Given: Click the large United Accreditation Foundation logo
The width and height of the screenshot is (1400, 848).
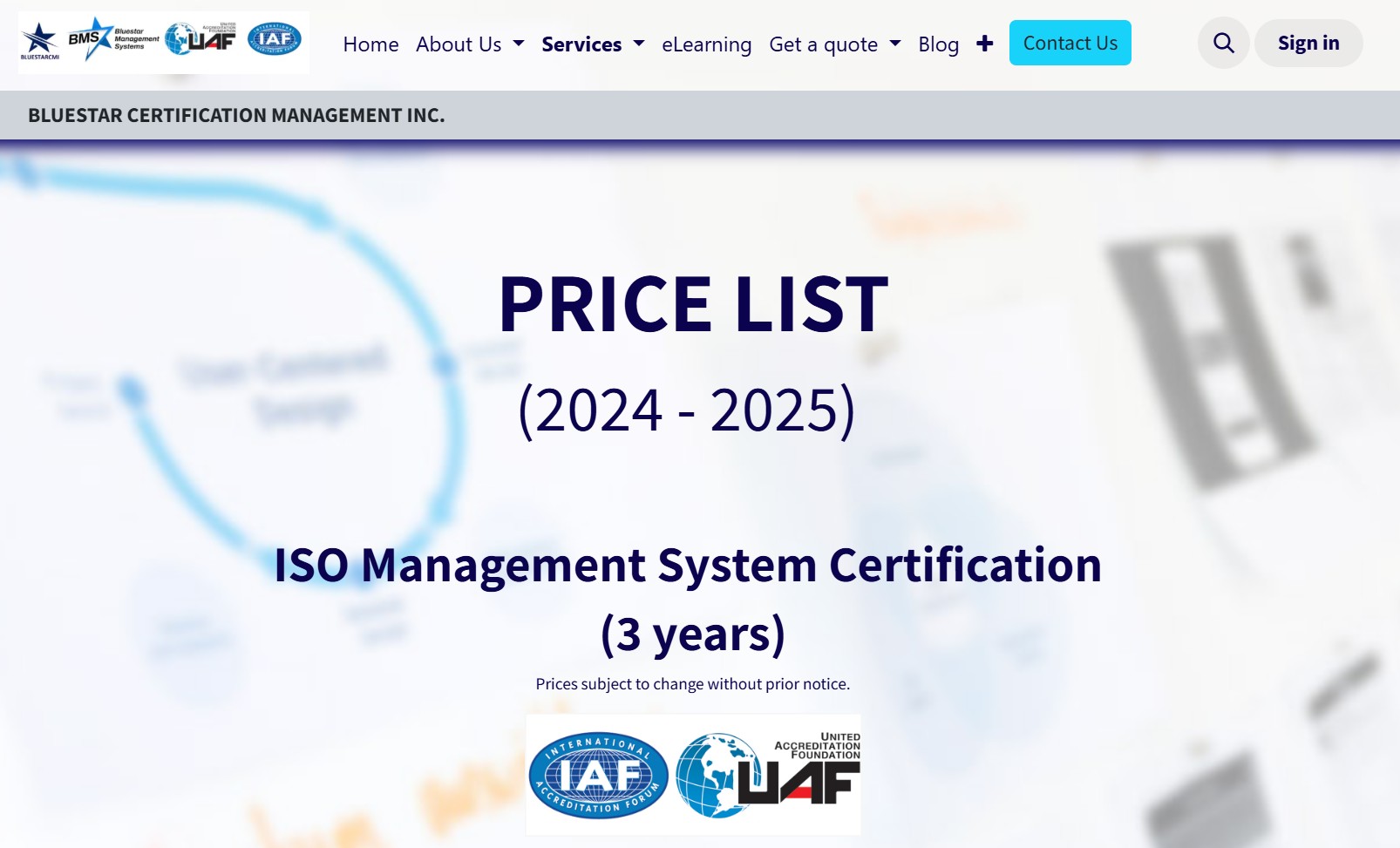Looking at the screenshot, I should tap(768, 775).
